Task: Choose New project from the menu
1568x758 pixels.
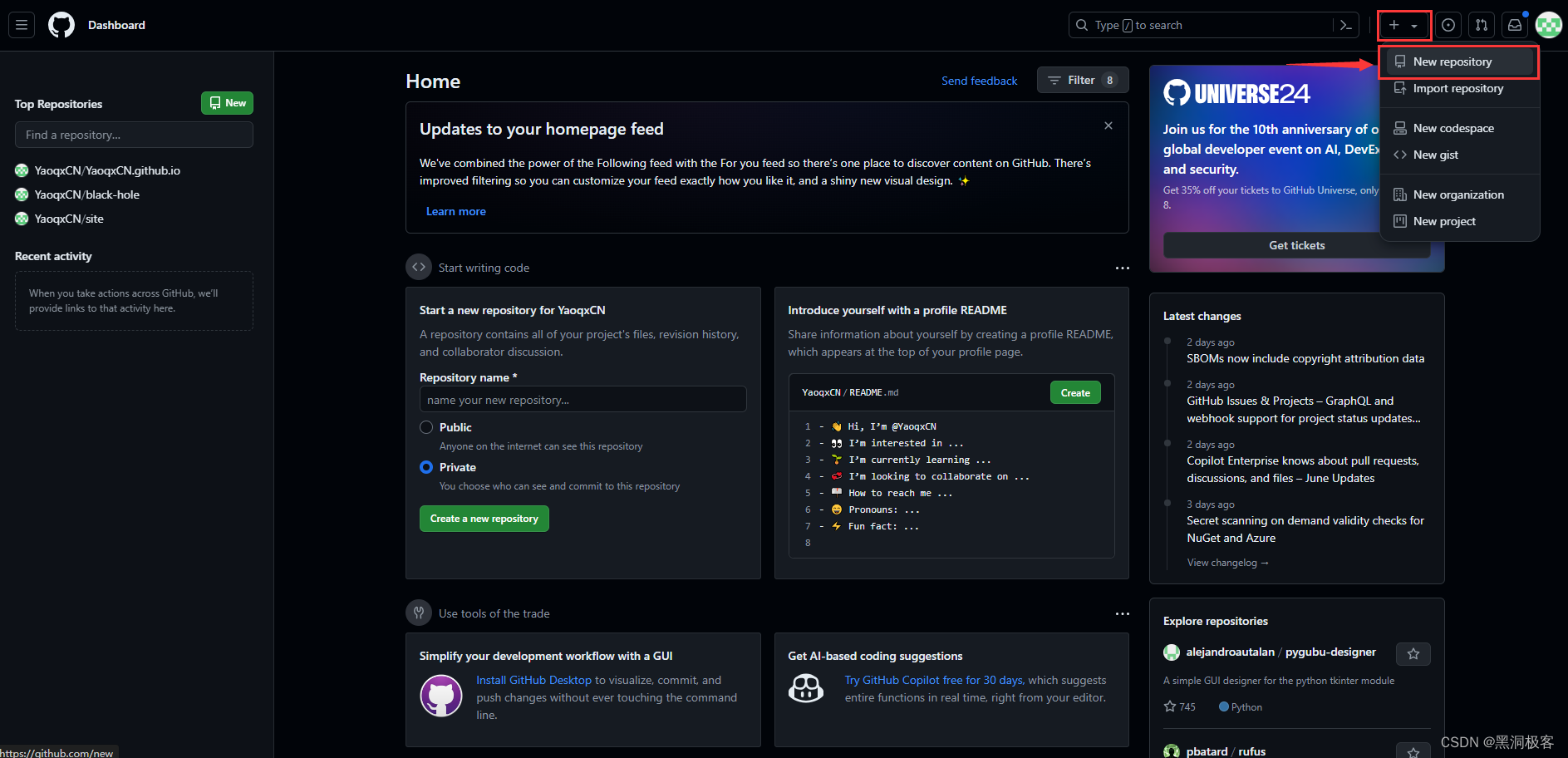Action: pyautogui.click(x=1459, y=221)
